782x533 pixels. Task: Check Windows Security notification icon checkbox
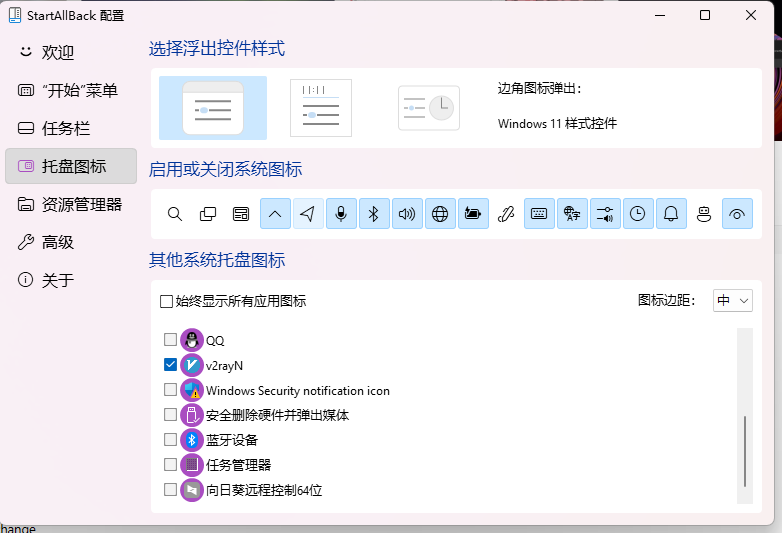(x=170, y=389)
